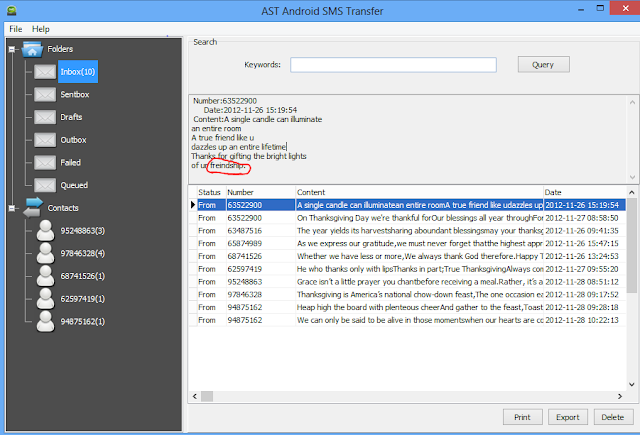The image size is (640, 435).
Task: Click the Outbox envelope icon
Action: 45,140
